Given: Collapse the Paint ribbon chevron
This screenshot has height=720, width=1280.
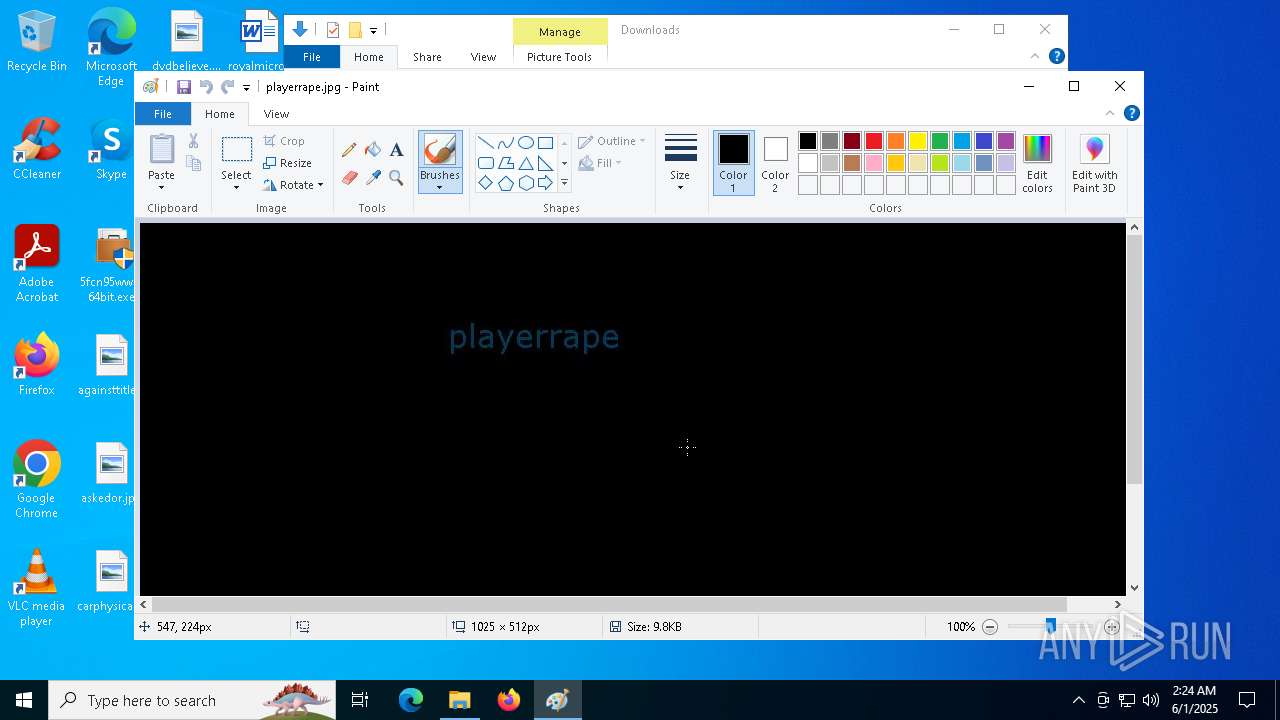Looking at the screenshot, I should pos(1109,113).
